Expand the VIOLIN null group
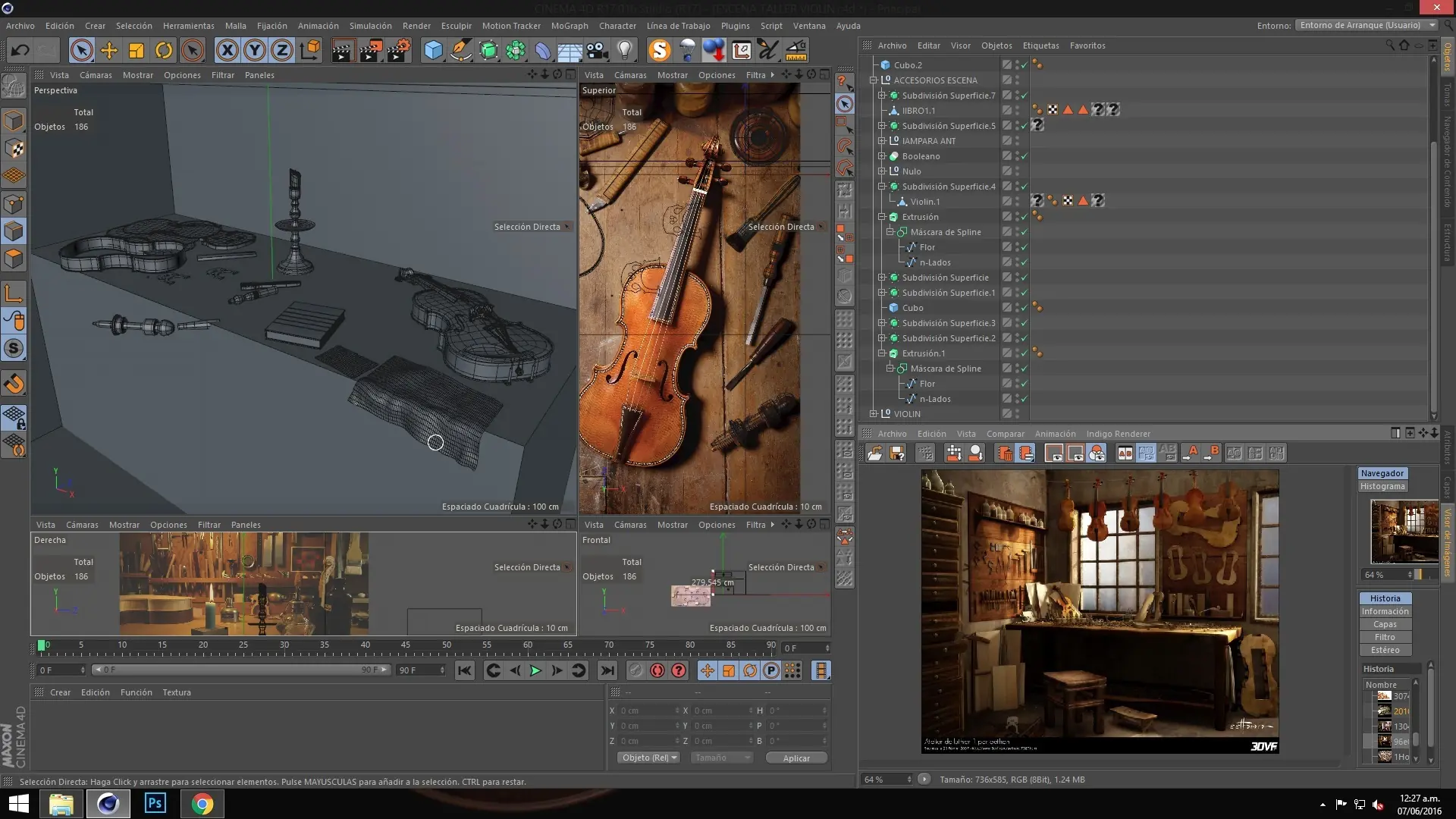The width and height of the screenshot is (1456, 819). (x=873, y=414)
